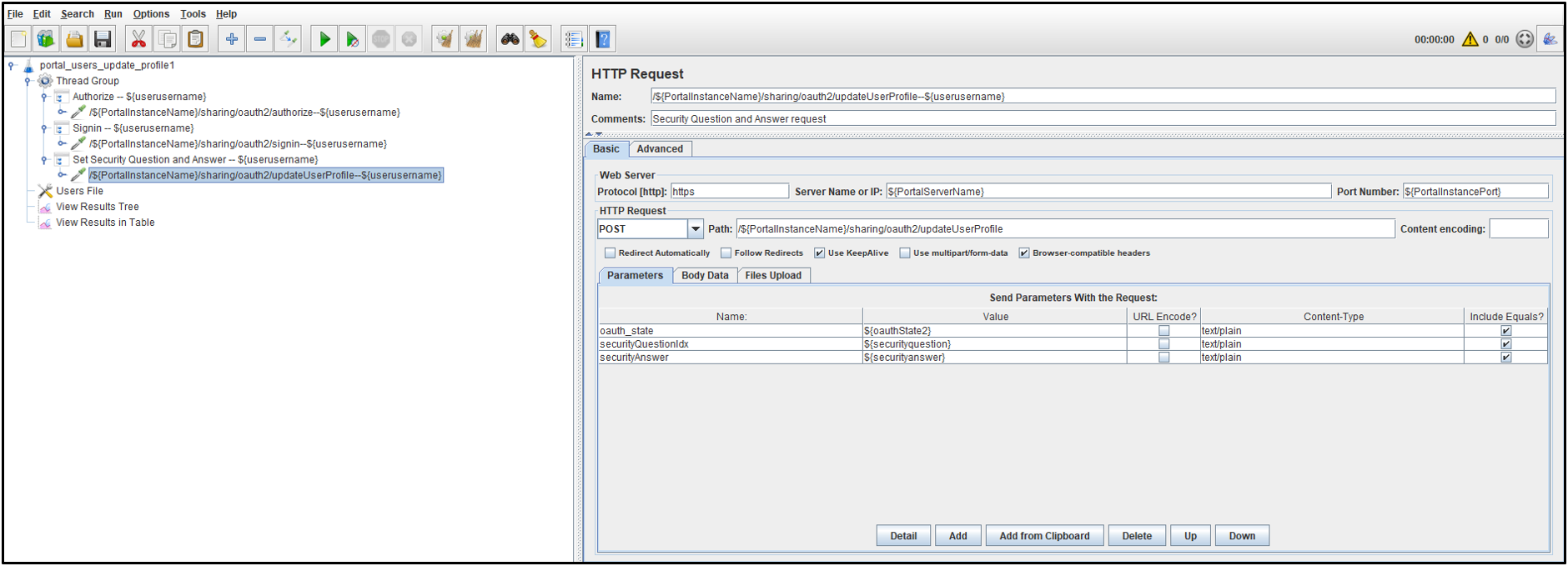The image size is (1568, 566).
Task: Click the Open file folder icon
Action: coord(74,39)
